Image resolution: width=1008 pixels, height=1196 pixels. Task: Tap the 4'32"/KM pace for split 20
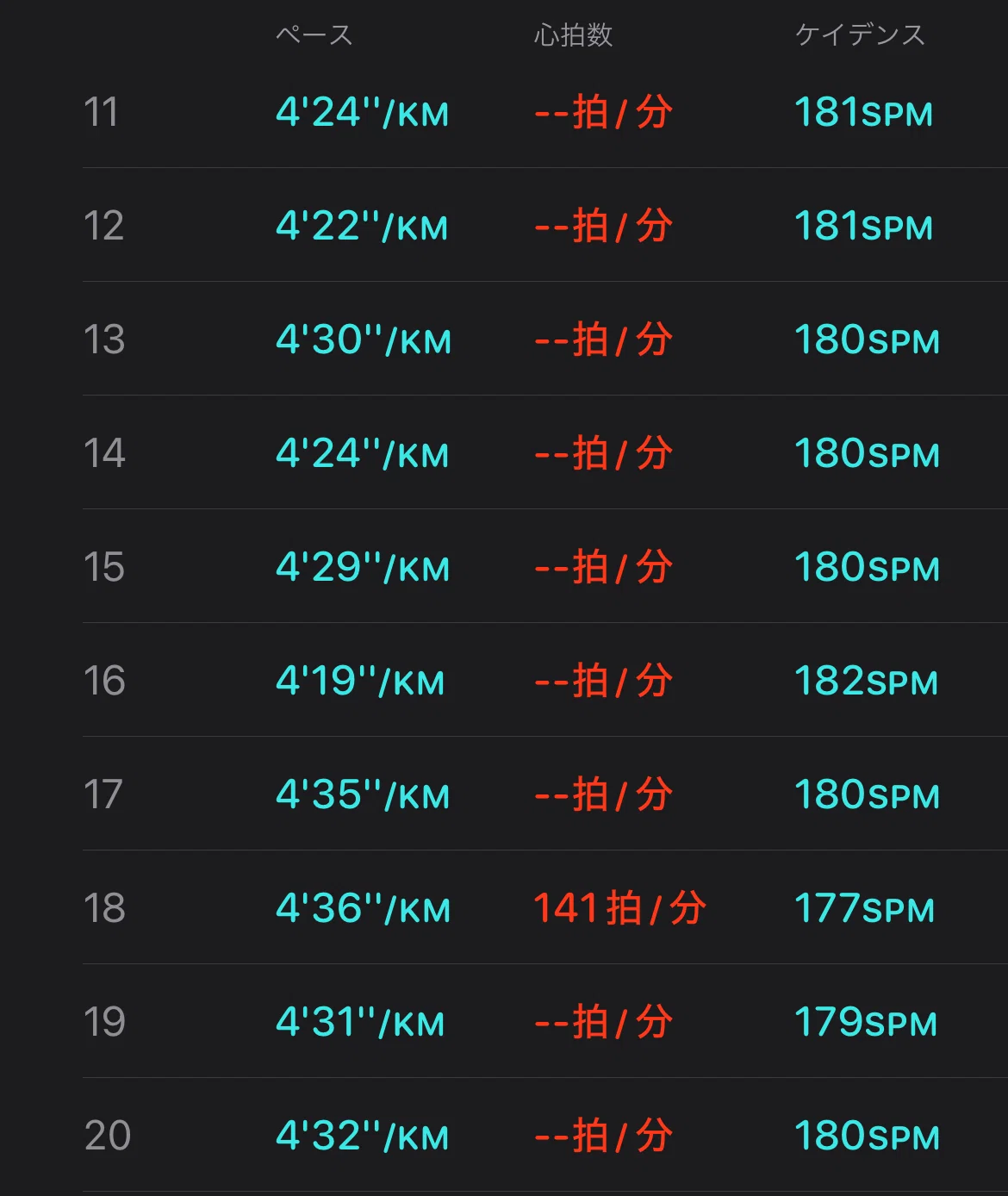click(362, 1137)
